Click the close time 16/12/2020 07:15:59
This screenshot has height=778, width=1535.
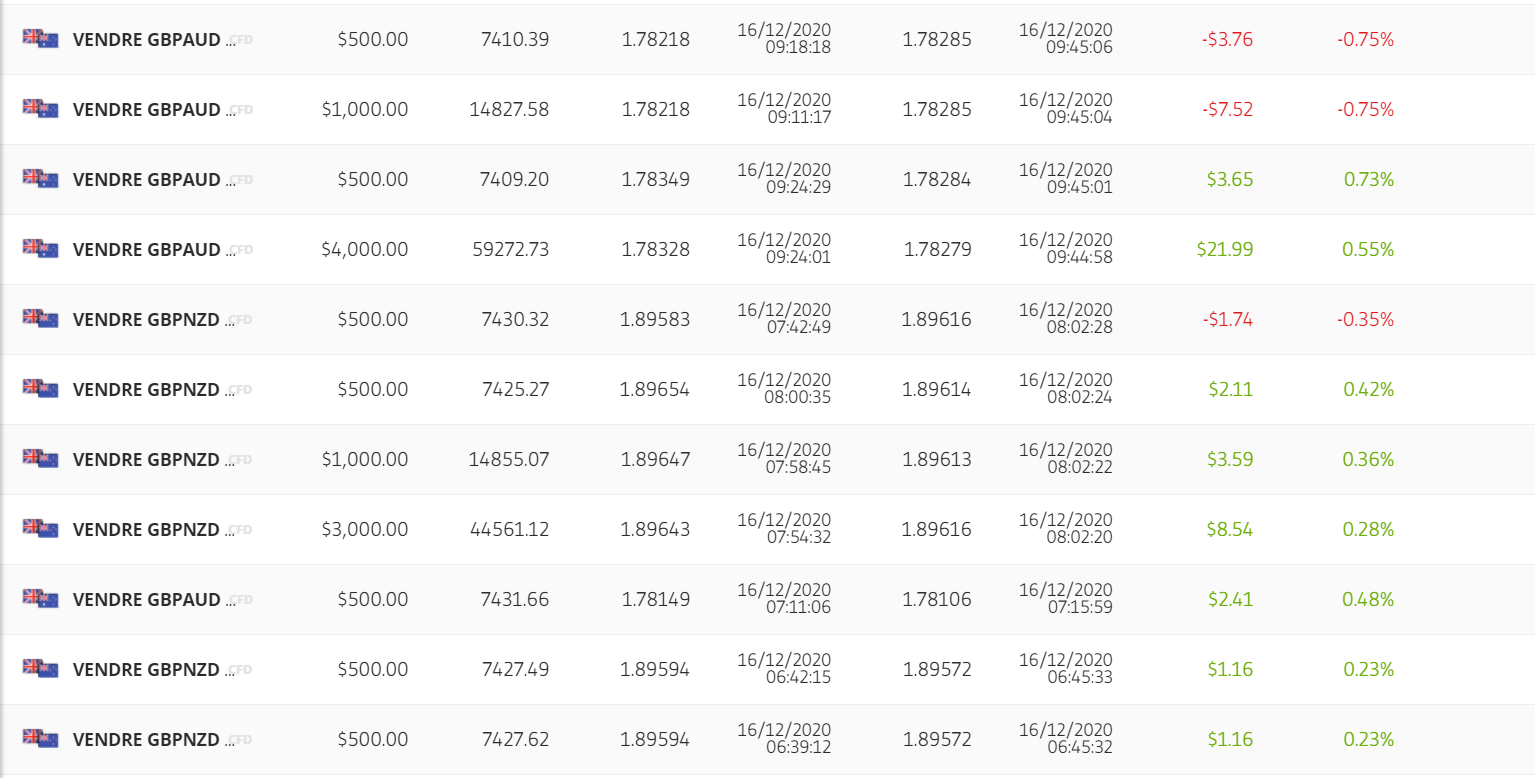[x=1065, y=599]
